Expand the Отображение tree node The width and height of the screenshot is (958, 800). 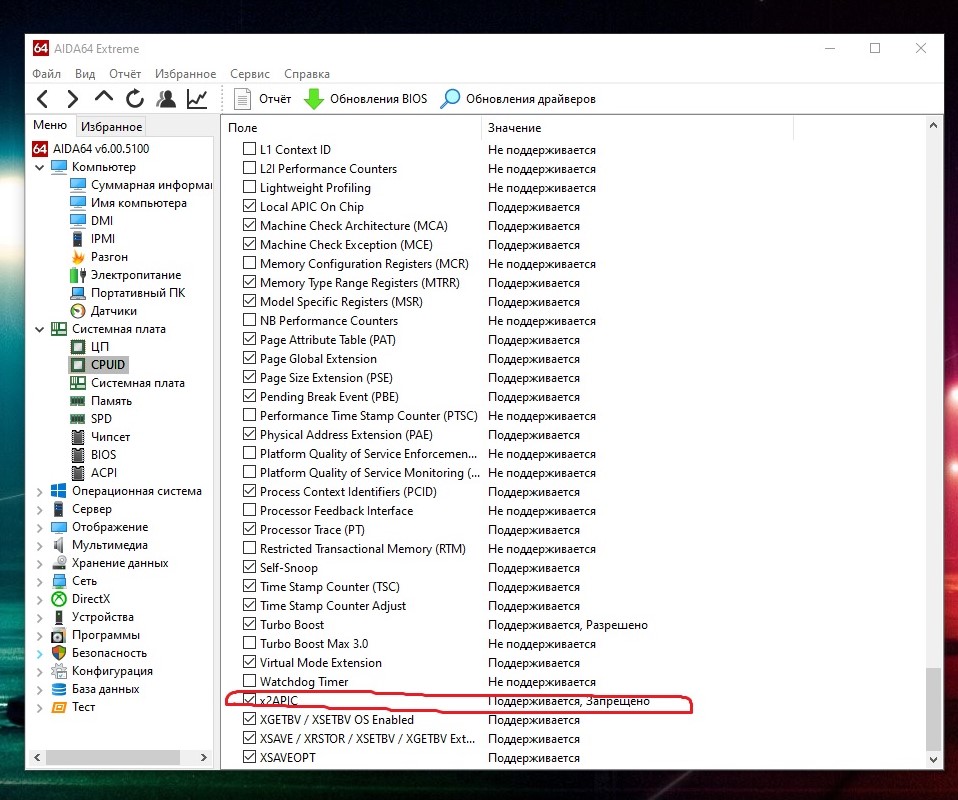[x=40, y=527]
